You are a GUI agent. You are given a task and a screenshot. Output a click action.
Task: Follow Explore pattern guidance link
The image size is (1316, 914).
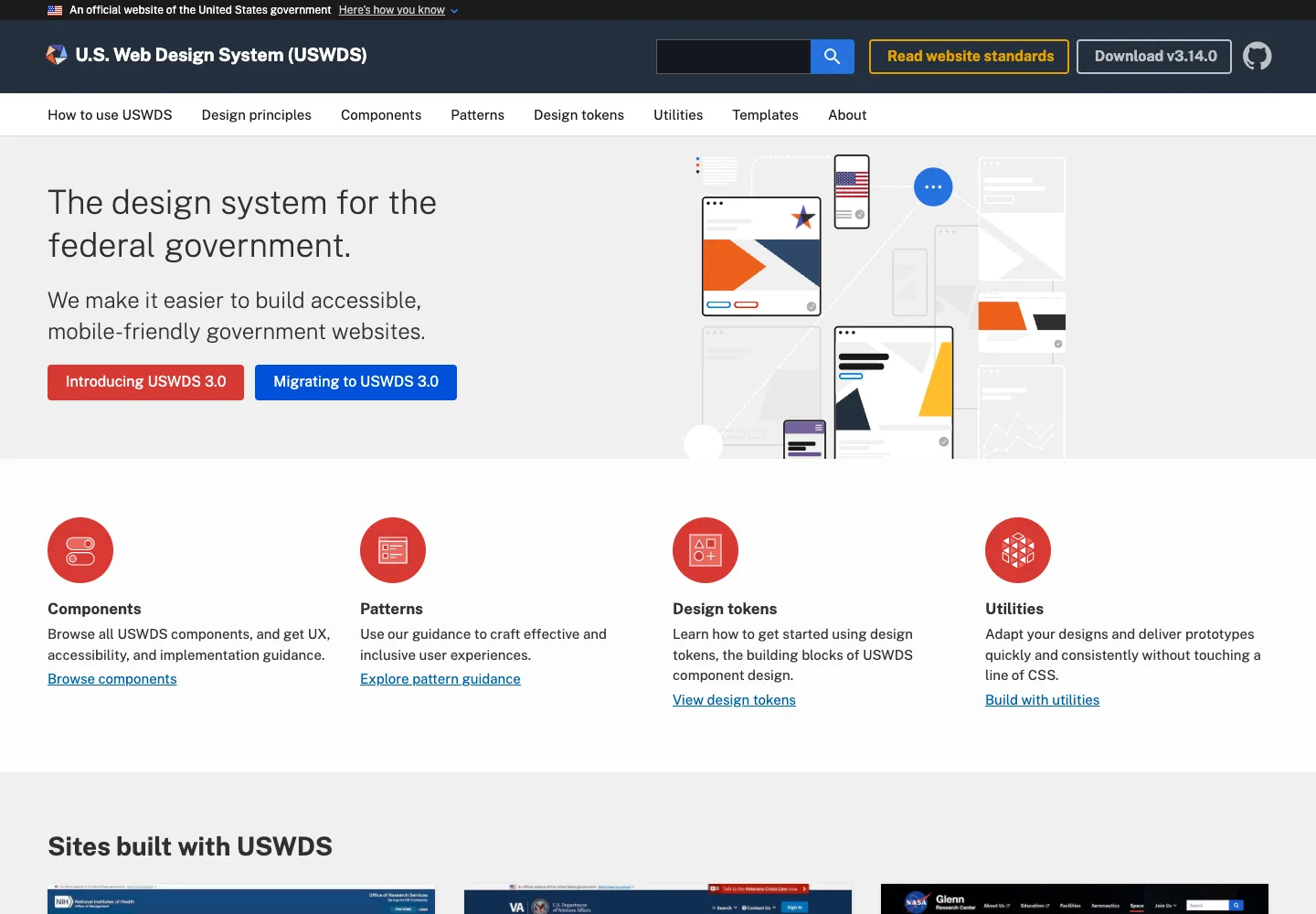click(x=440, y=679)
